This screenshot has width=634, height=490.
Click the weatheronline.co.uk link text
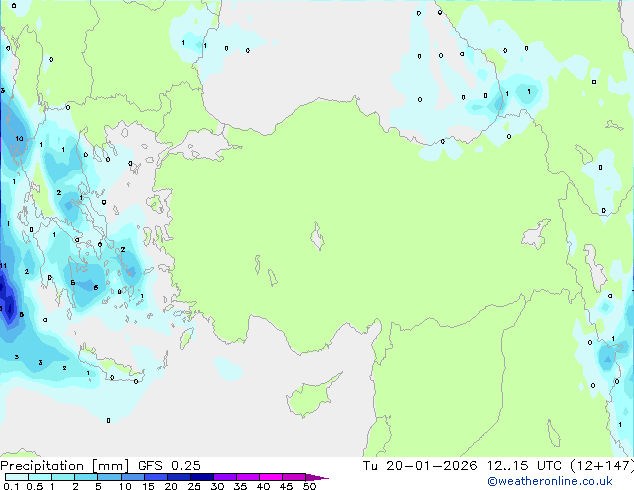click(x=550, y=481)
